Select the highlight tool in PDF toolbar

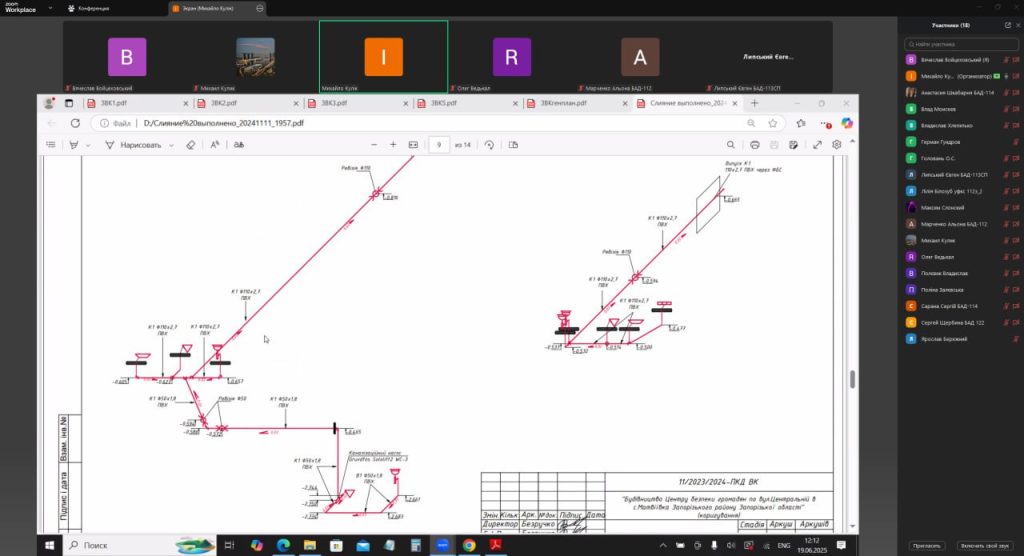point(74,144)
